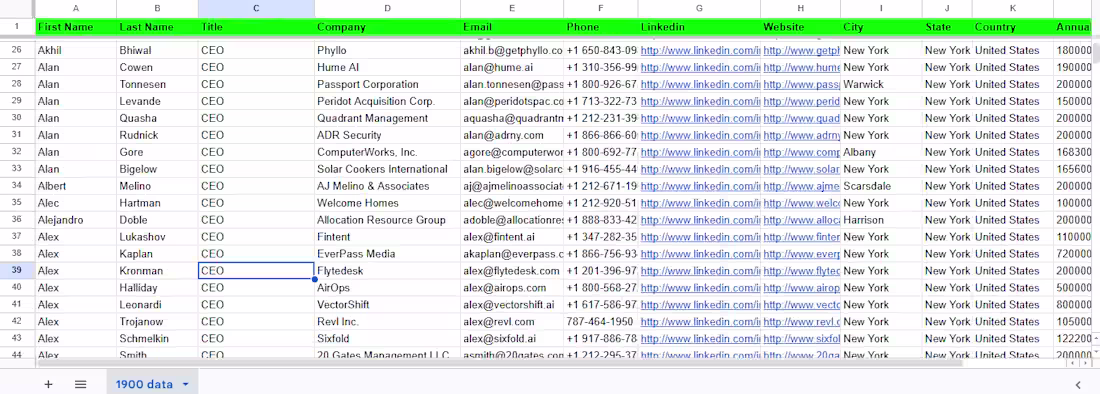The image size is (1100, 394).
Task: Select row 26 header
Action: (17, 50)
